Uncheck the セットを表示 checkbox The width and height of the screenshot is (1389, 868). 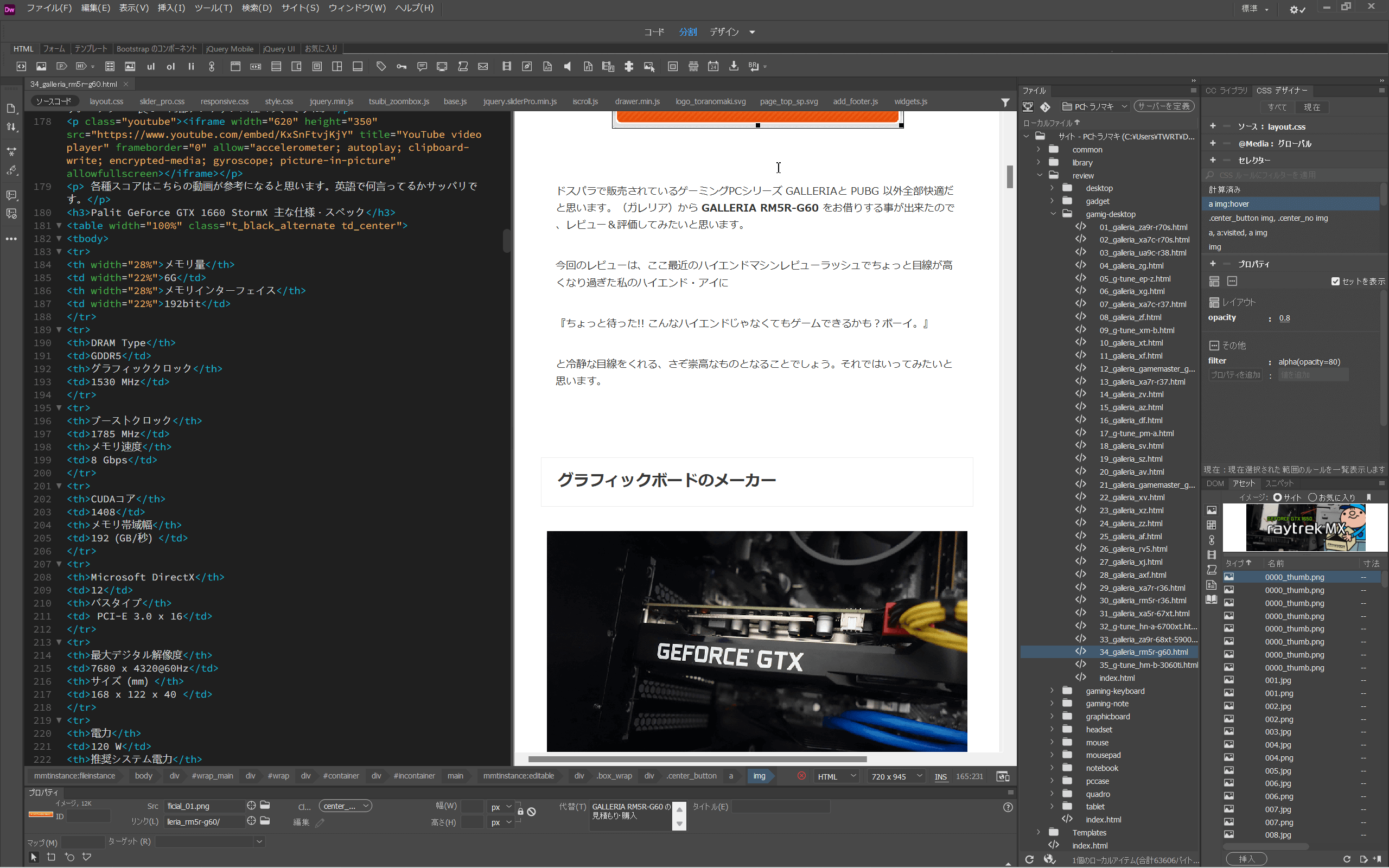pos(1336,282)
